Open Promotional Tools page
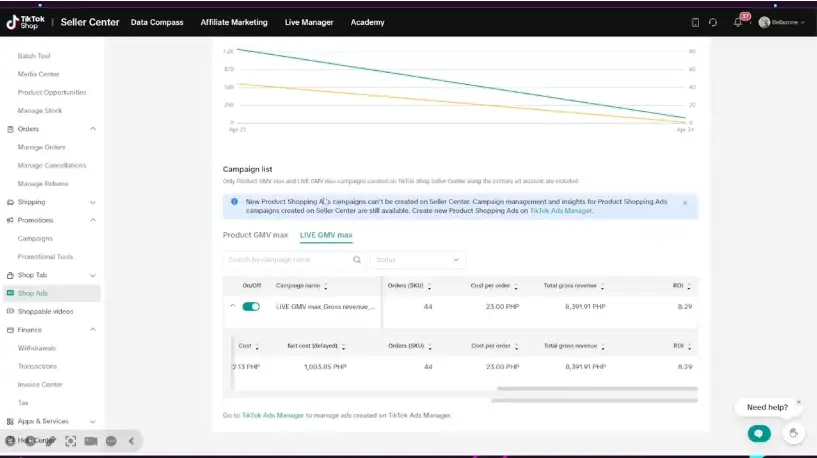 (x=45, y=257)
